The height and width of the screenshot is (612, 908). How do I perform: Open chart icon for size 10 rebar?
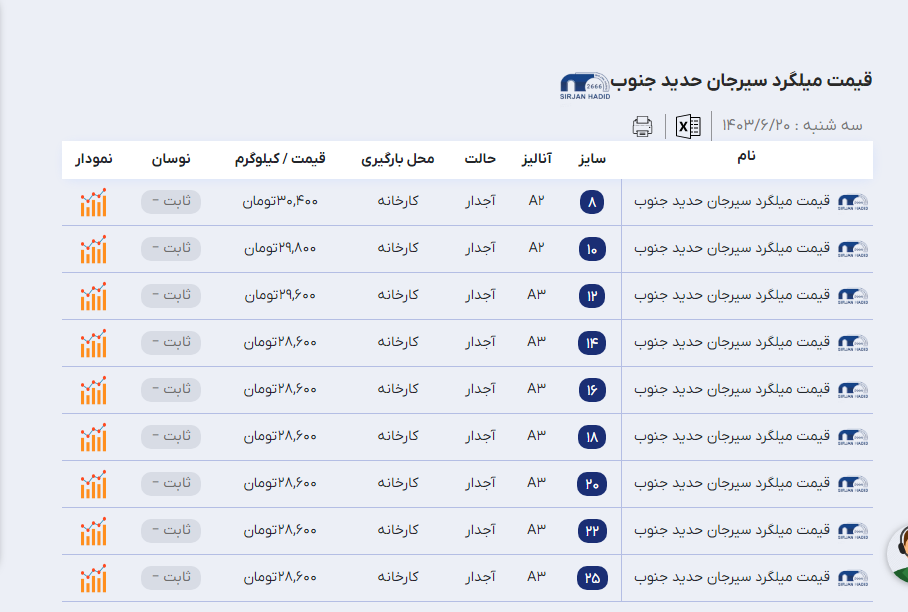coord(93,249)
